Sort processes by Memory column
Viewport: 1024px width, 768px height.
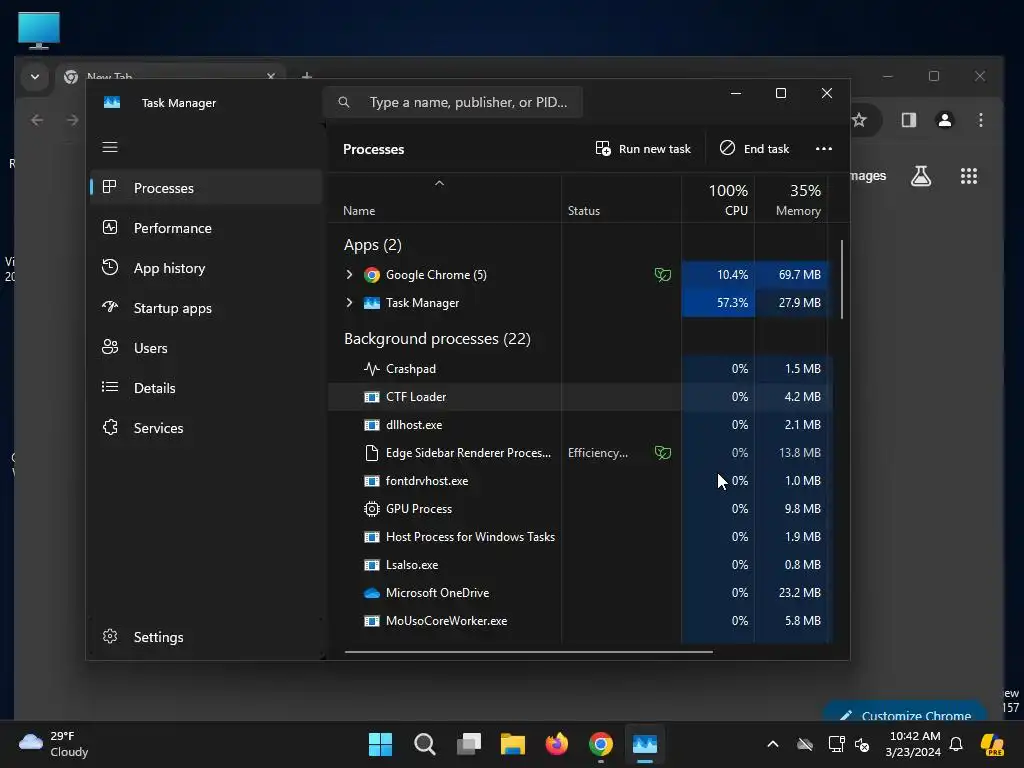point(792,200)
